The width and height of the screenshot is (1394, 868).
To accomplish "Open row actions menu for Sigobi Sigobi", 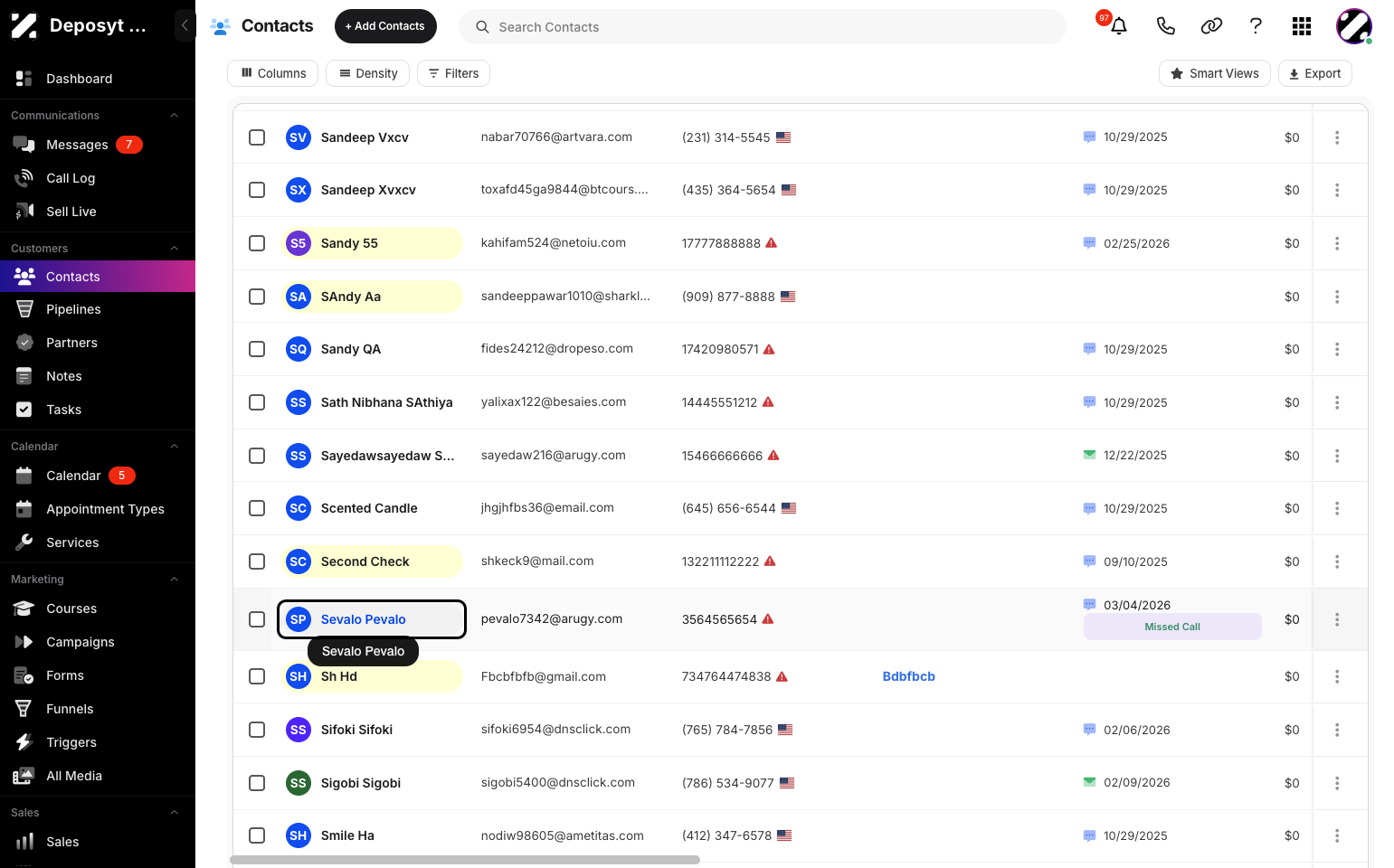I will (1336, 783).
